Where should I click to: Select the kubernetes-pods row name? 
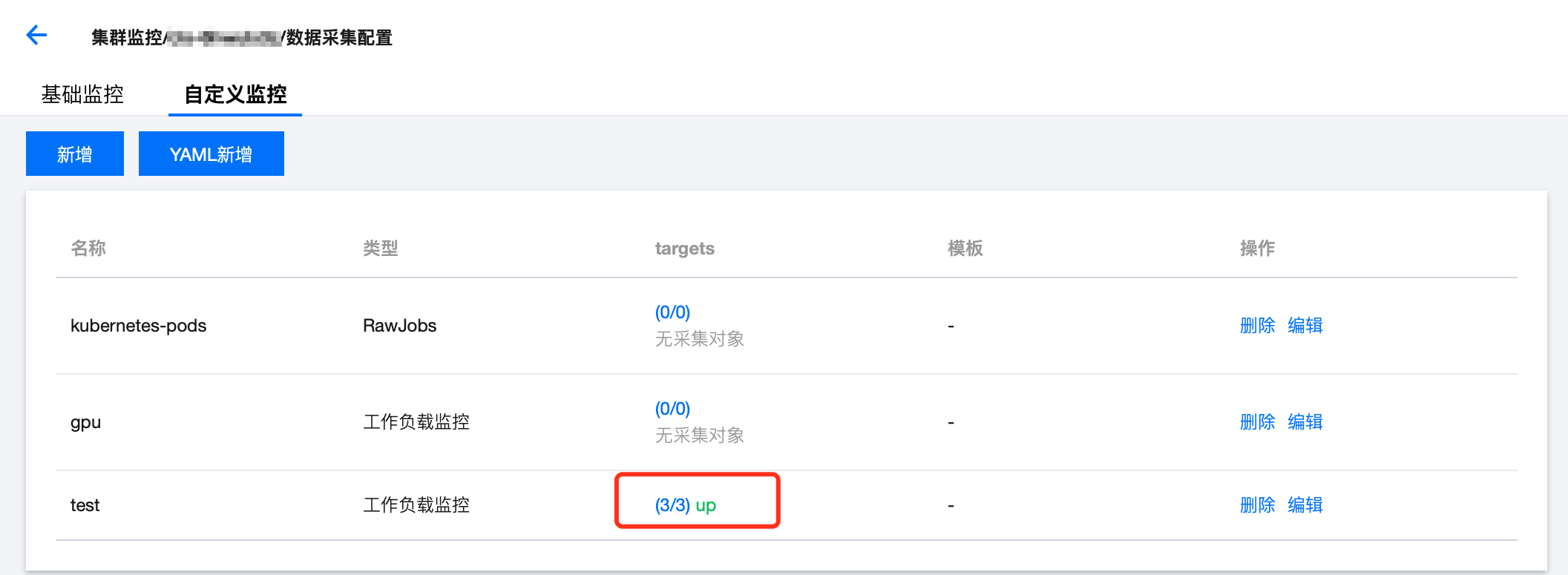click(x=138, y=326)
